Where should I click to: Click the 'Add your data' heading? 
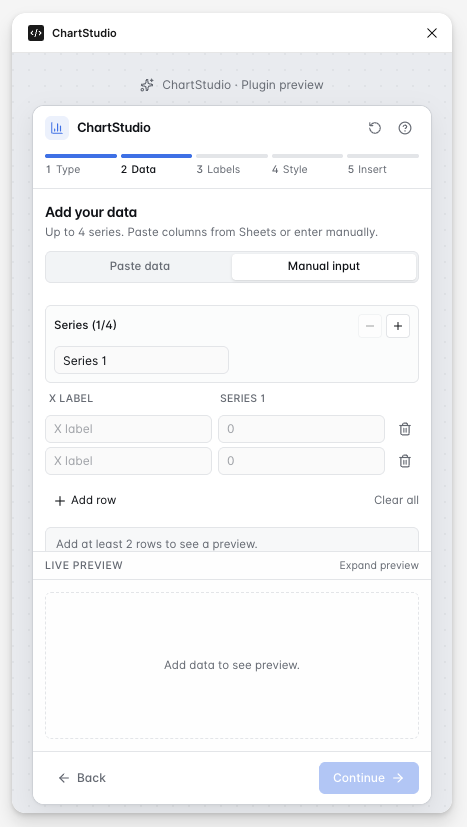click(x=91, y=213)
